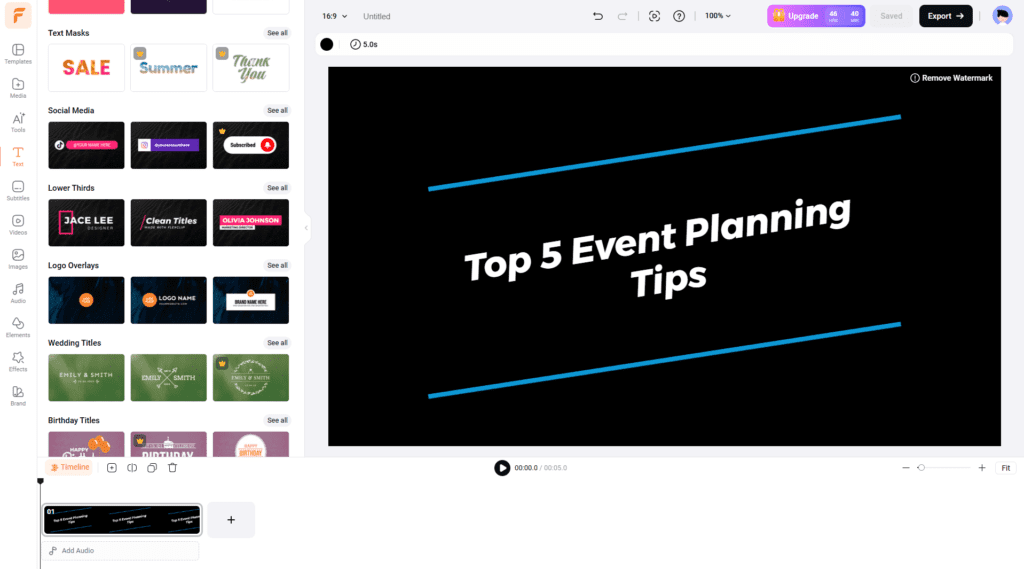Open the Subtitles sidebar panel

[x=18, y=191]
